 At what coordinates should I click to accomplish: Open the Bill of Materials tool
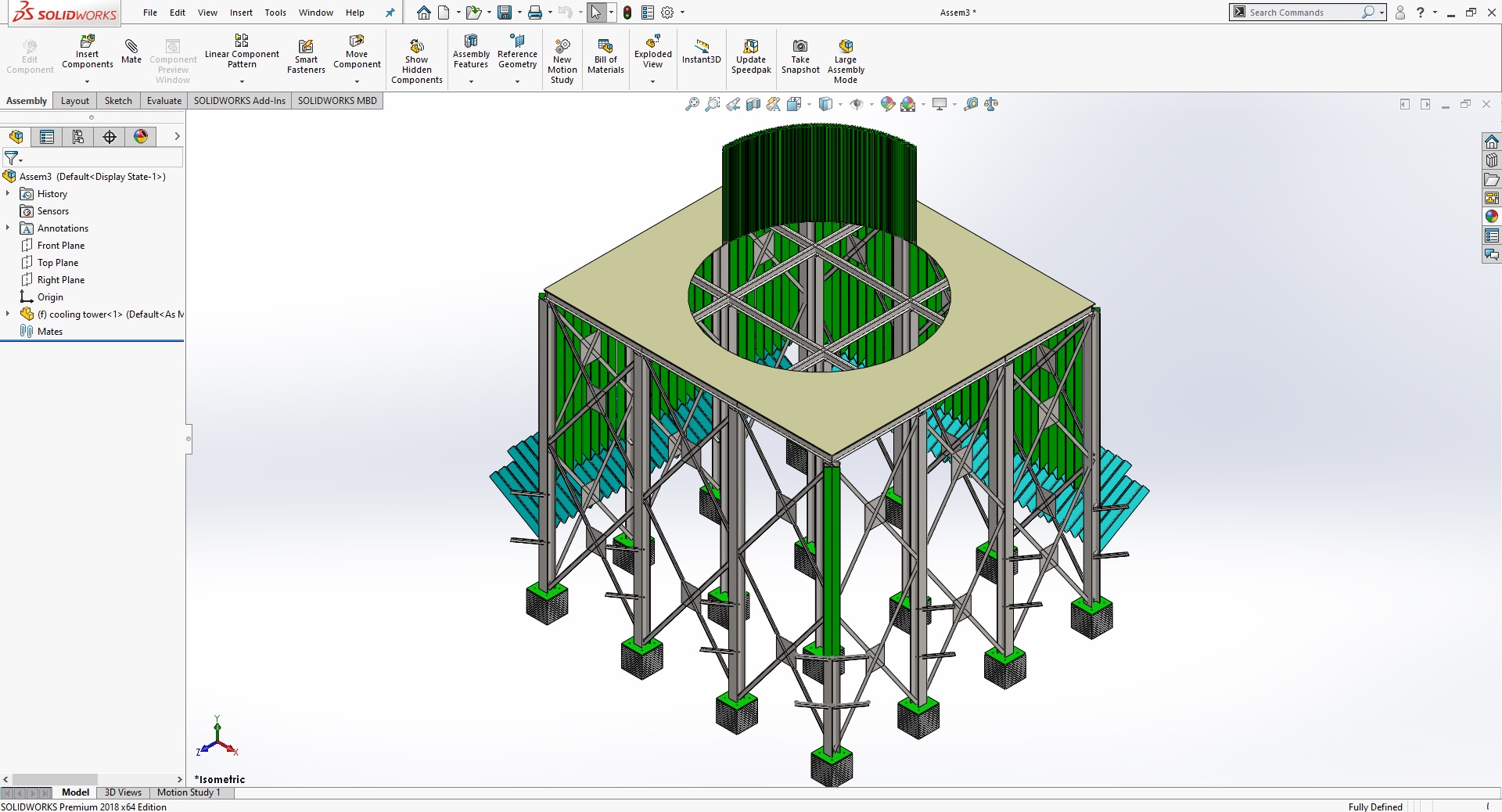605,55
